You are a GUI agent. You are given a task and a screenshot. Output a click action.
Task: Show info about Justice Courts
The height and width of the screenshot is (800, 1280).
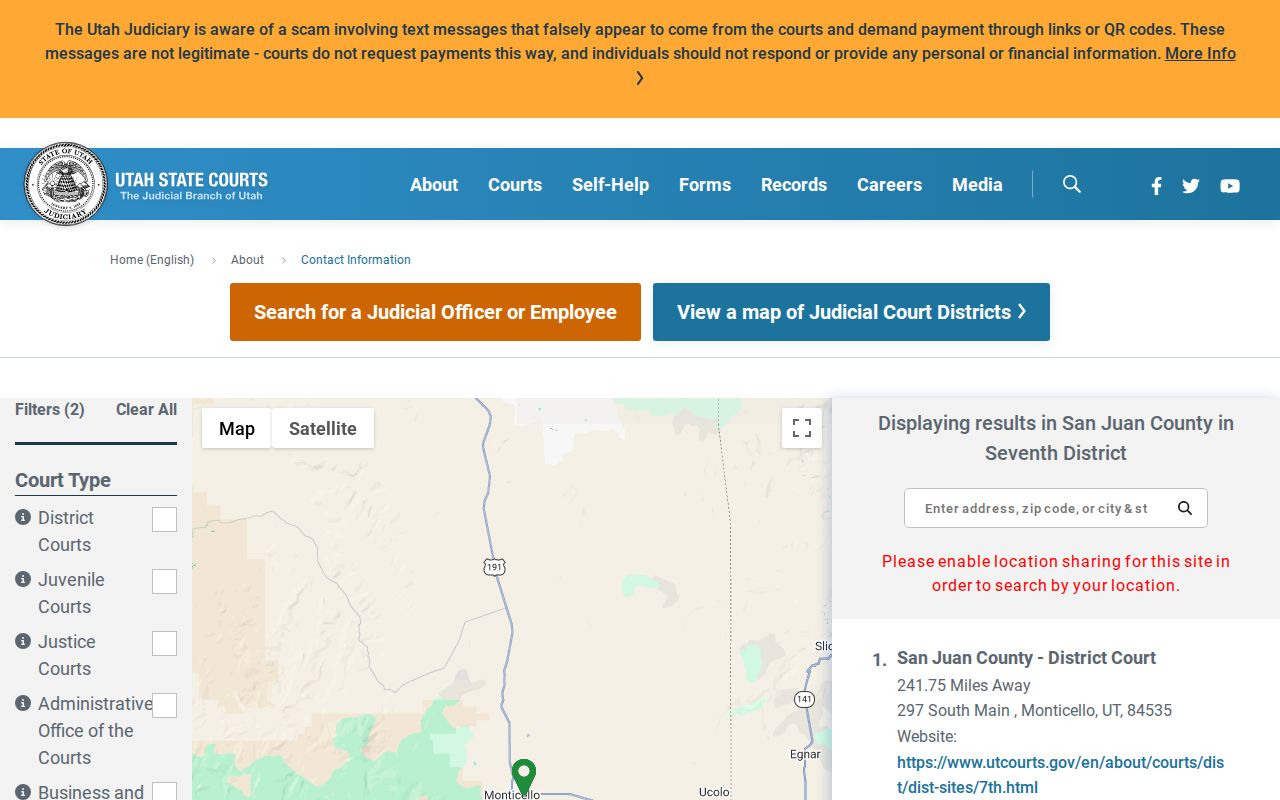coord(23,641)
